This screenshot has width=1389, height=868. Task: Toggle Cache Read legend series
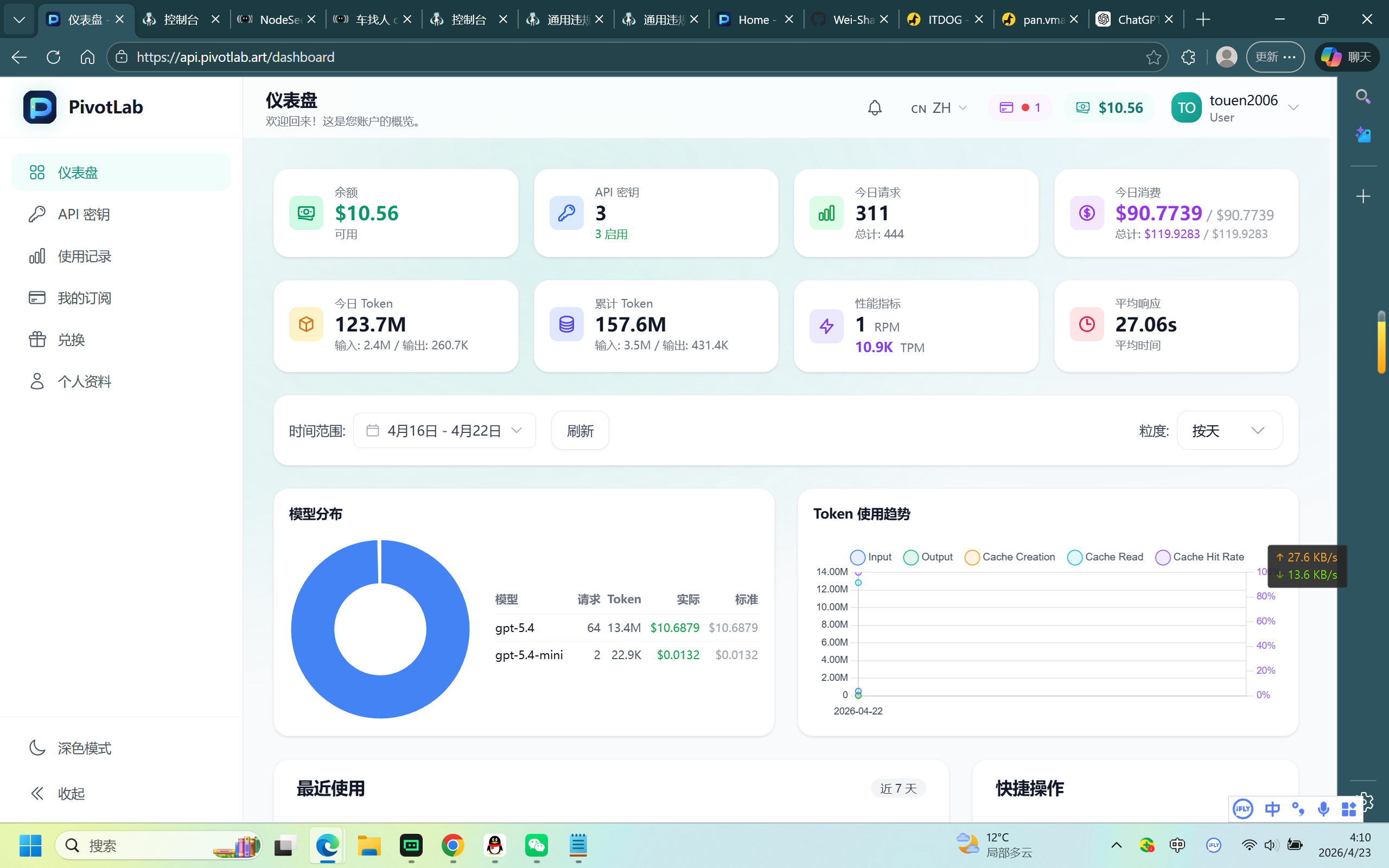coord(1105,557)
